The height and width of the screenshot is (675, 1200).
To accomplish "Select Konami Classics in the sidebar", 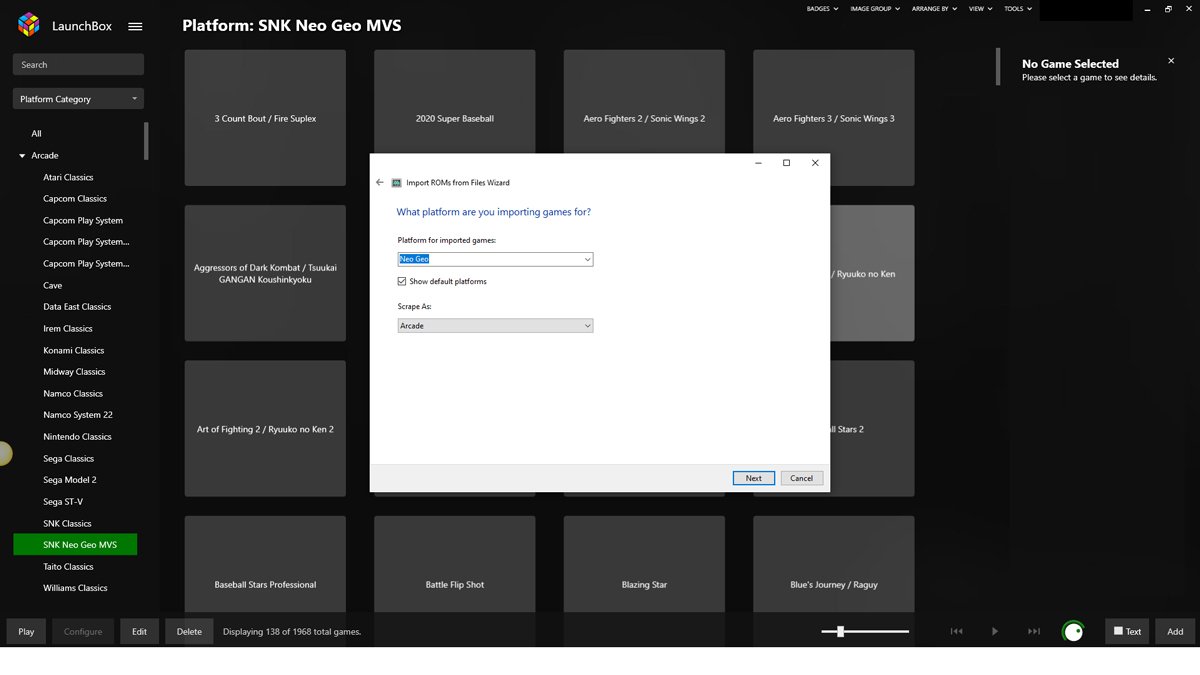I will (74, 350).
